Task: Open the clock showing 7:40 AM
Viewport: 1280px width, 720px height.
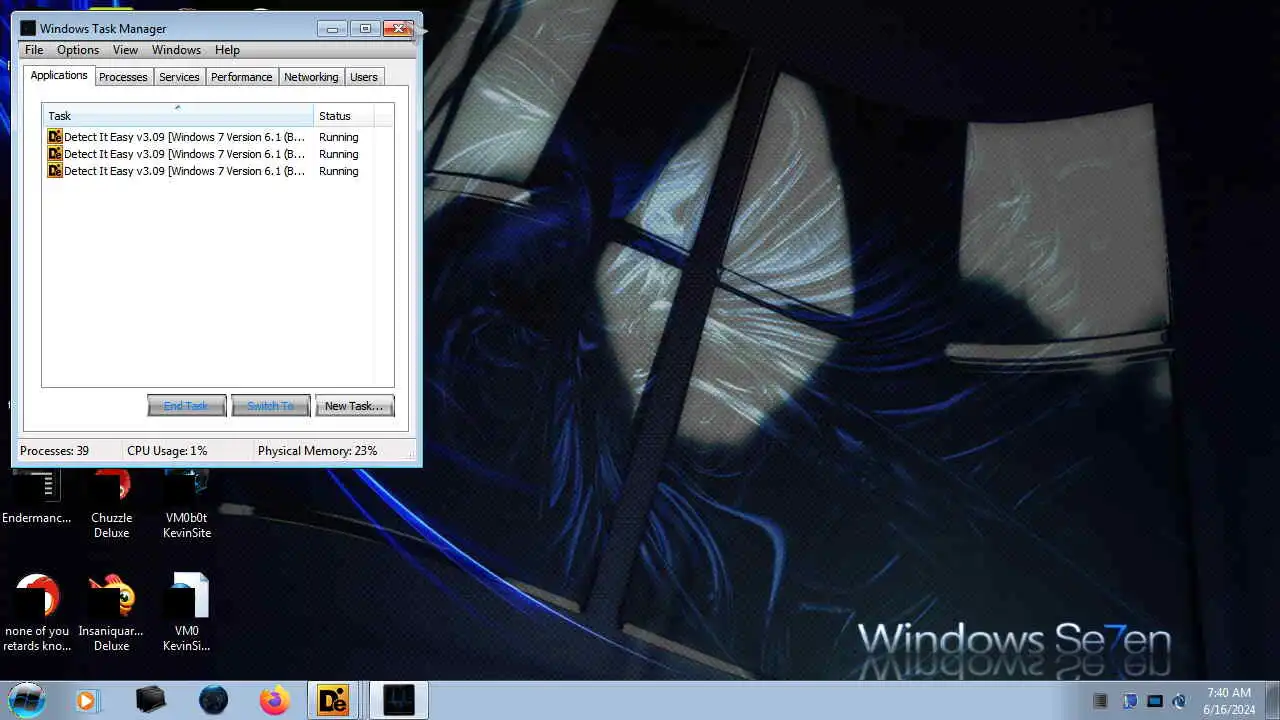Action: click(x=1229, y=701)
